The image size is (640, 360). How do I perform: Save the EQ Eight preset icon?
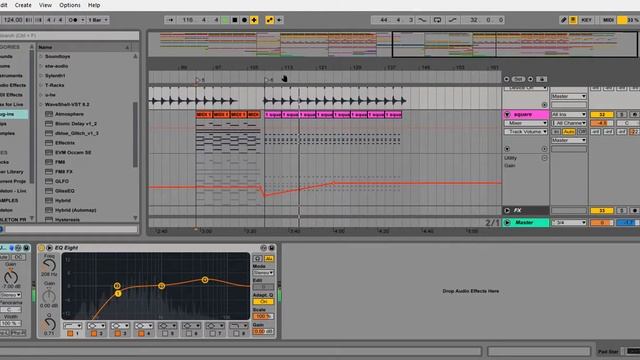coord(271,248)
